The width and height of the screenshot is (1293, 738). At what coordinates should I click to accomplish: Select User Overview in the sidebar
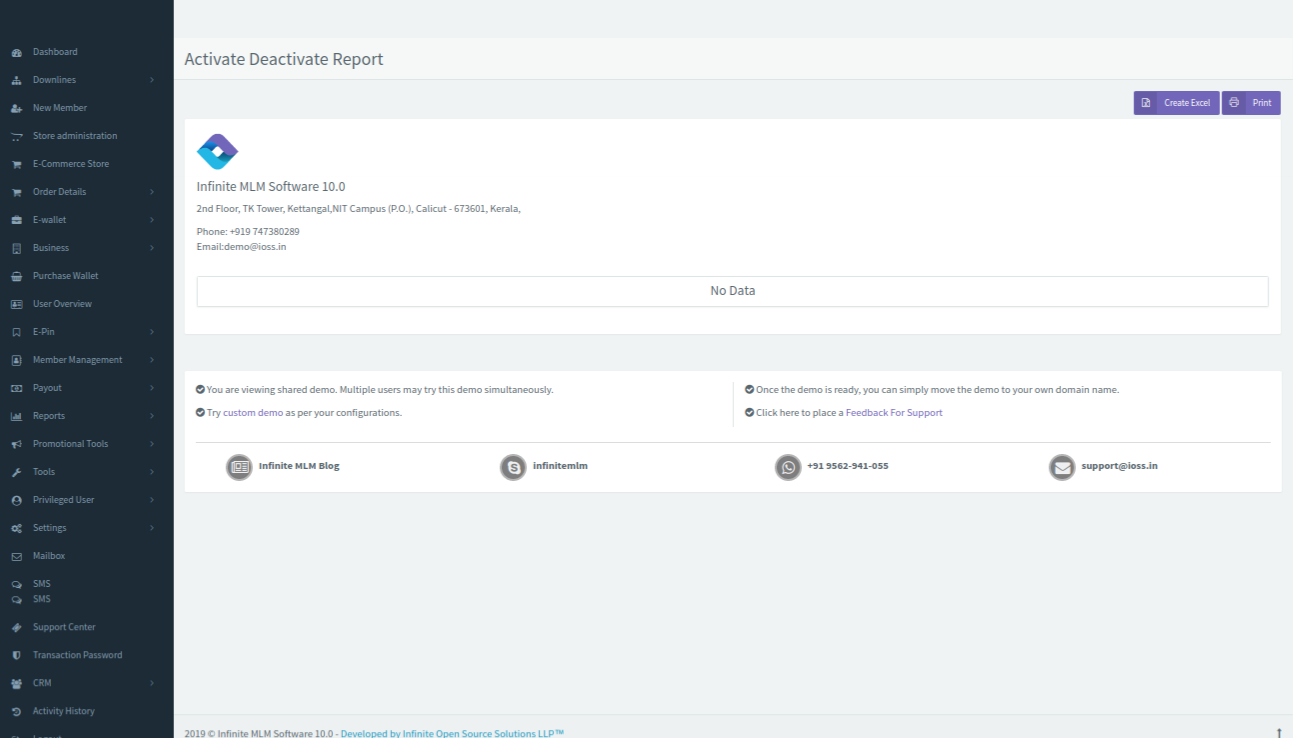62,304
